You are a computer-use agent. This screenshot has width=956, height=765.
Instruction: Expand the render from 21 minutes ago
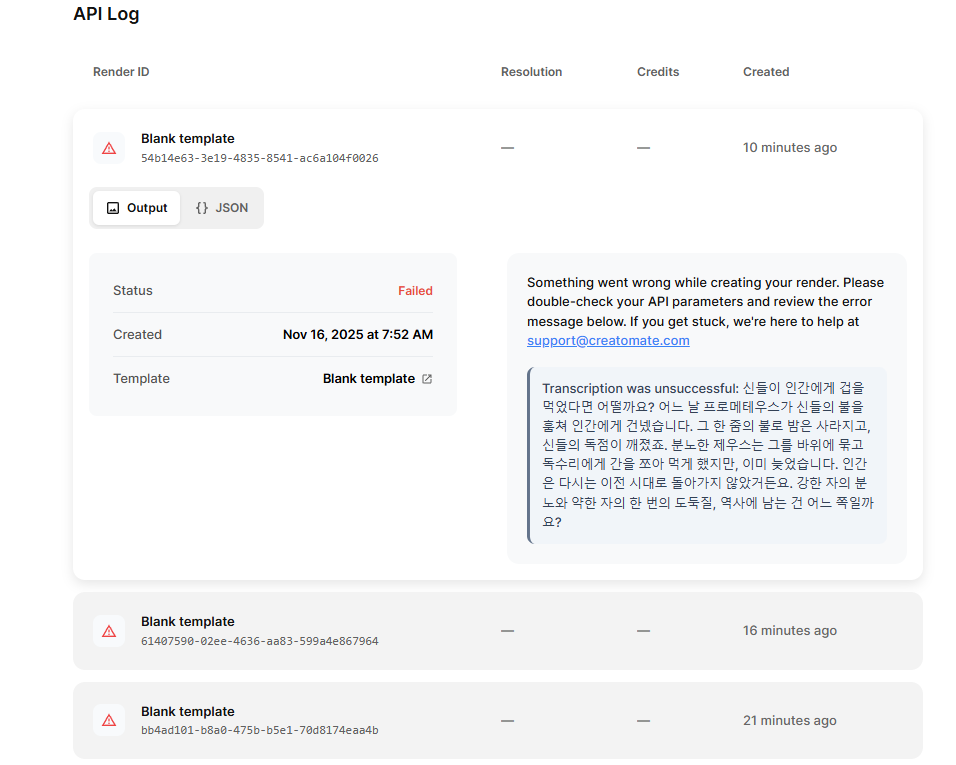coord(497,721)
